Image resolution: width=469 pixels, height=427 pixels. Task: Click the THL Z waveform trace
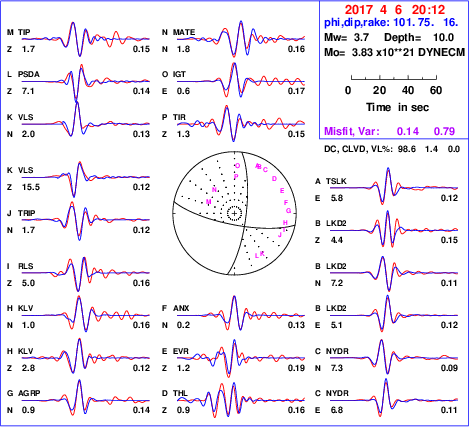pos(241,399)
